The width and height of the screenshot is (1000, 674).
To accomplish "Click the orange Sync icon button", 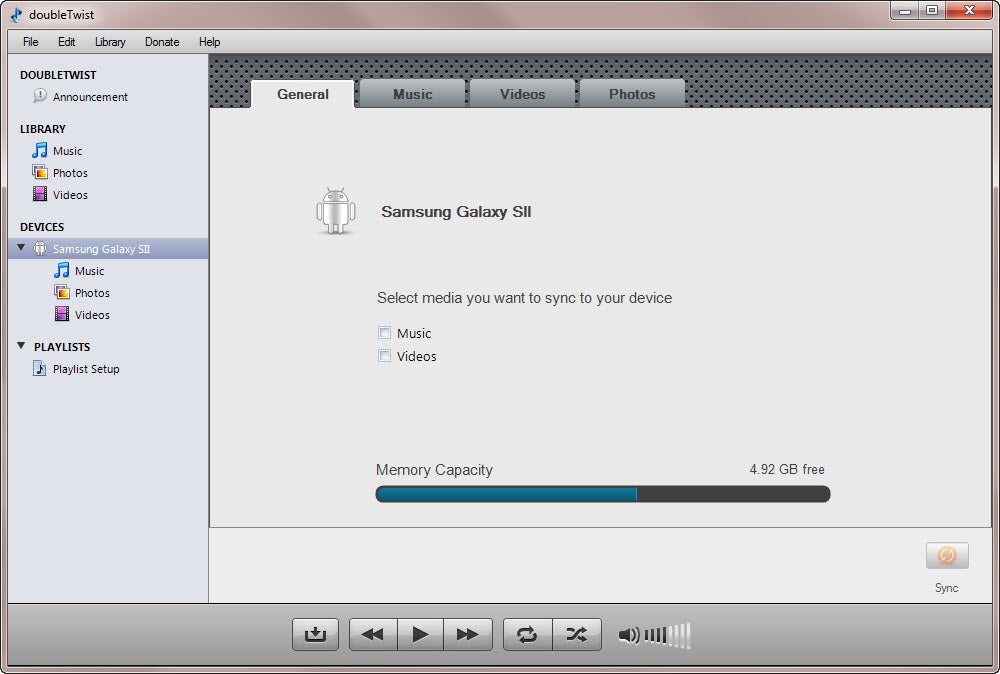I will point(946,556).
